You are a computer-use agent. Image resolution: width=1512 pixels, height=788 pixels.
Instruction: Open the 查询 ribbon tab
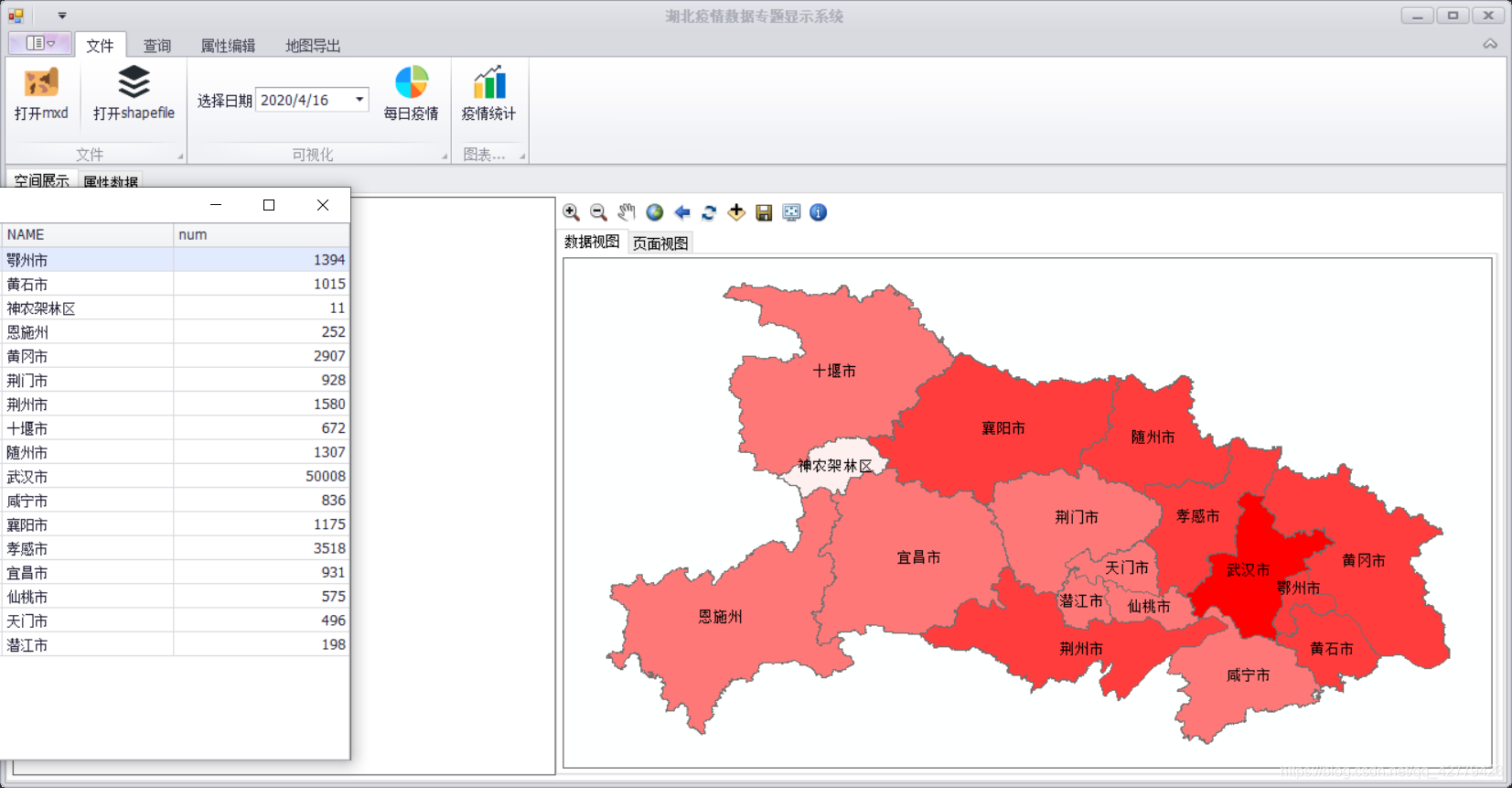(157, 45)
